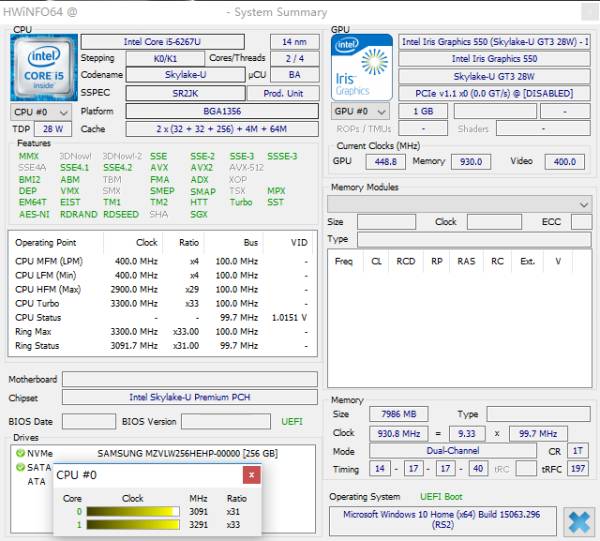
Task: Expand the Memory Modules dropdown
Action: 583,204
